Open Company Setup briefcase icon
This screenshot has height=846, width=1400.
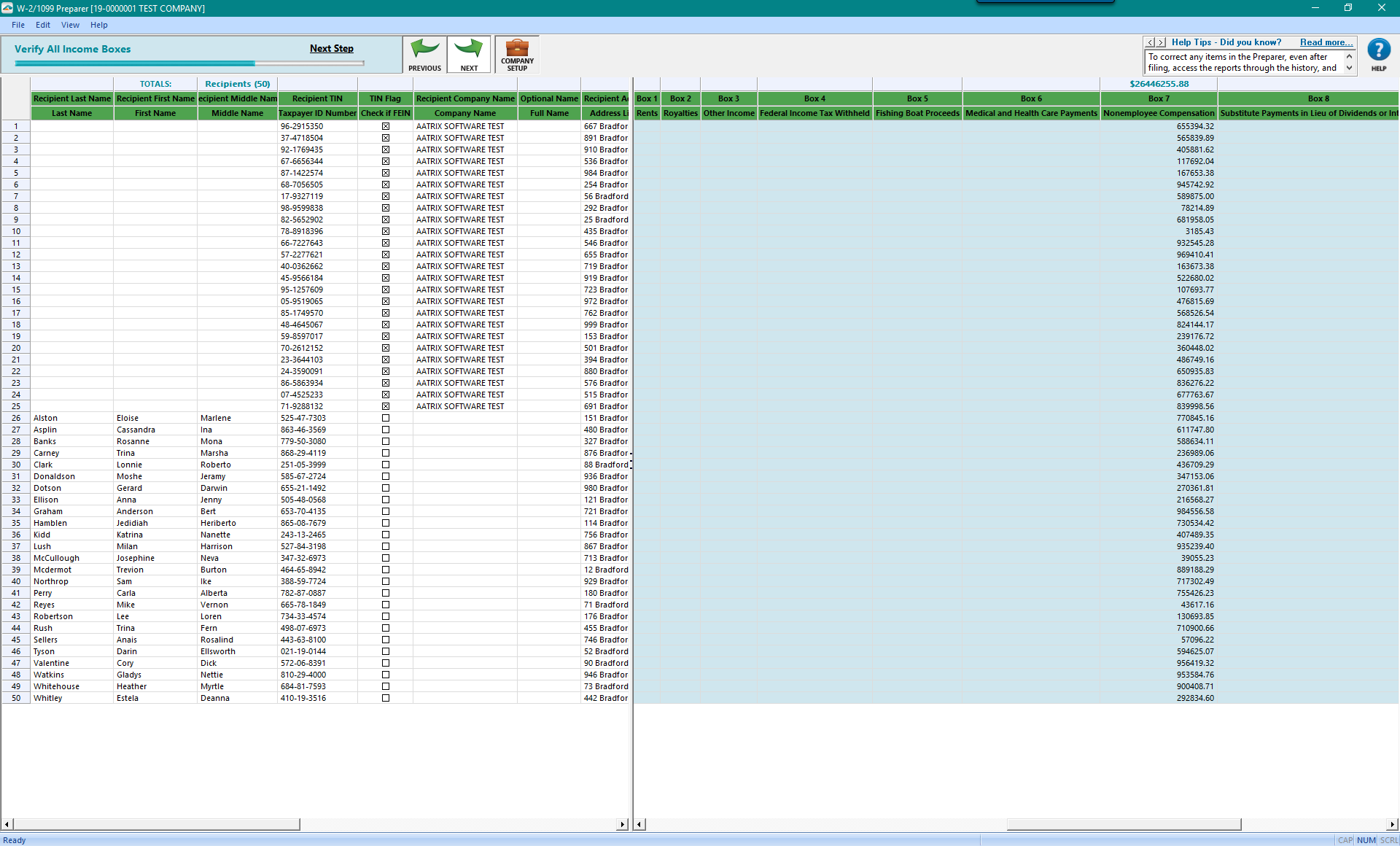517,50
